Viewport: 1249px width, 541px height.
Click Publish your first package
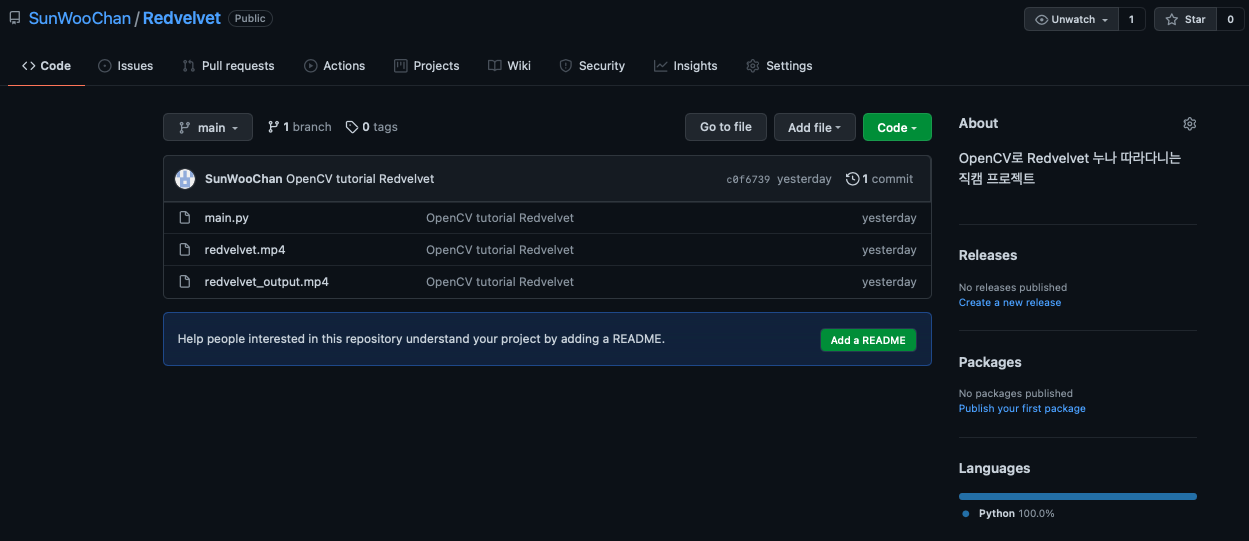click(1022, 408)
